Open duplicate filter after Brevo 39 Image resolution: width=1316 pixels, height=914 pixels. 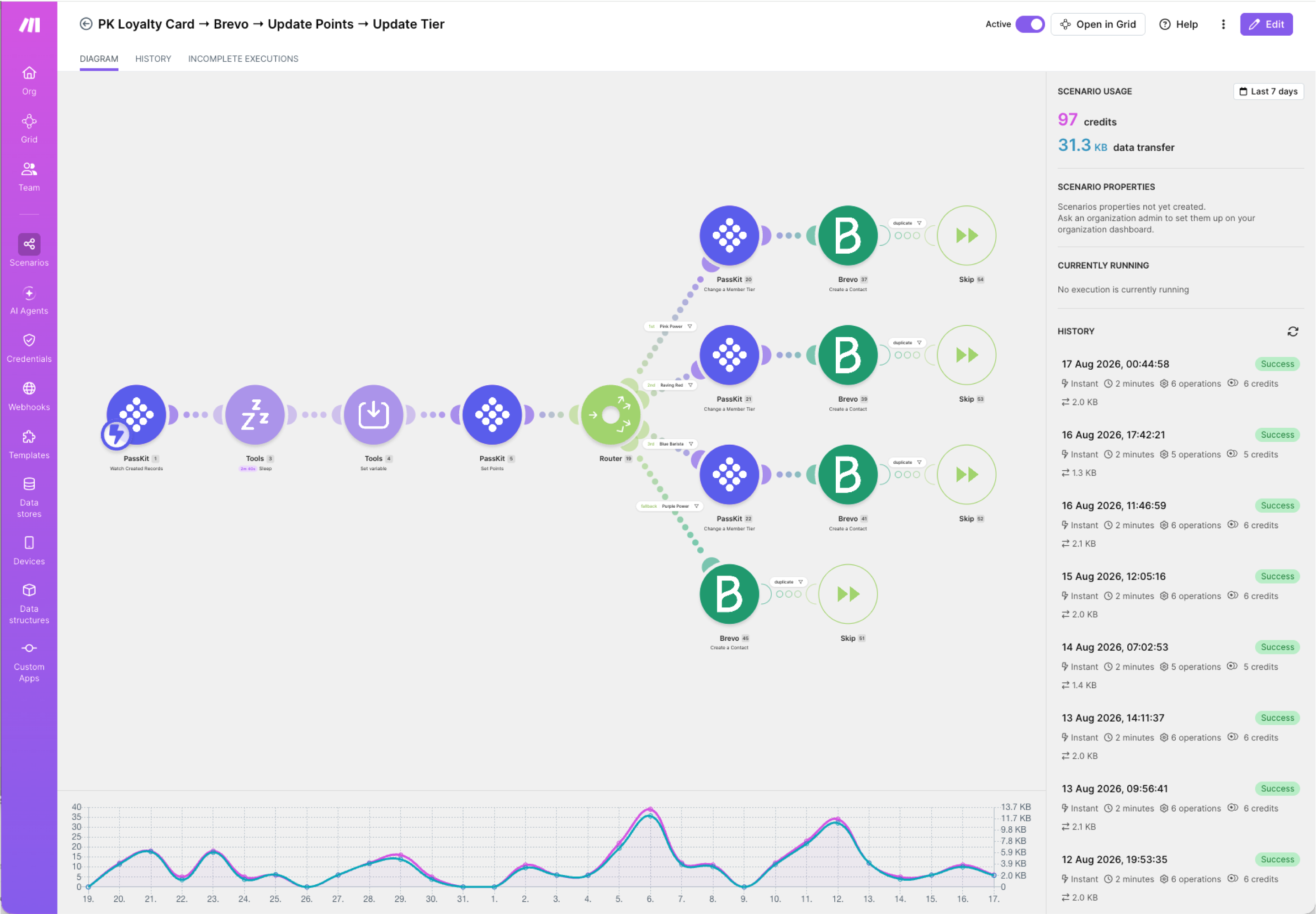pyautogui.click(x=907, y=343)
